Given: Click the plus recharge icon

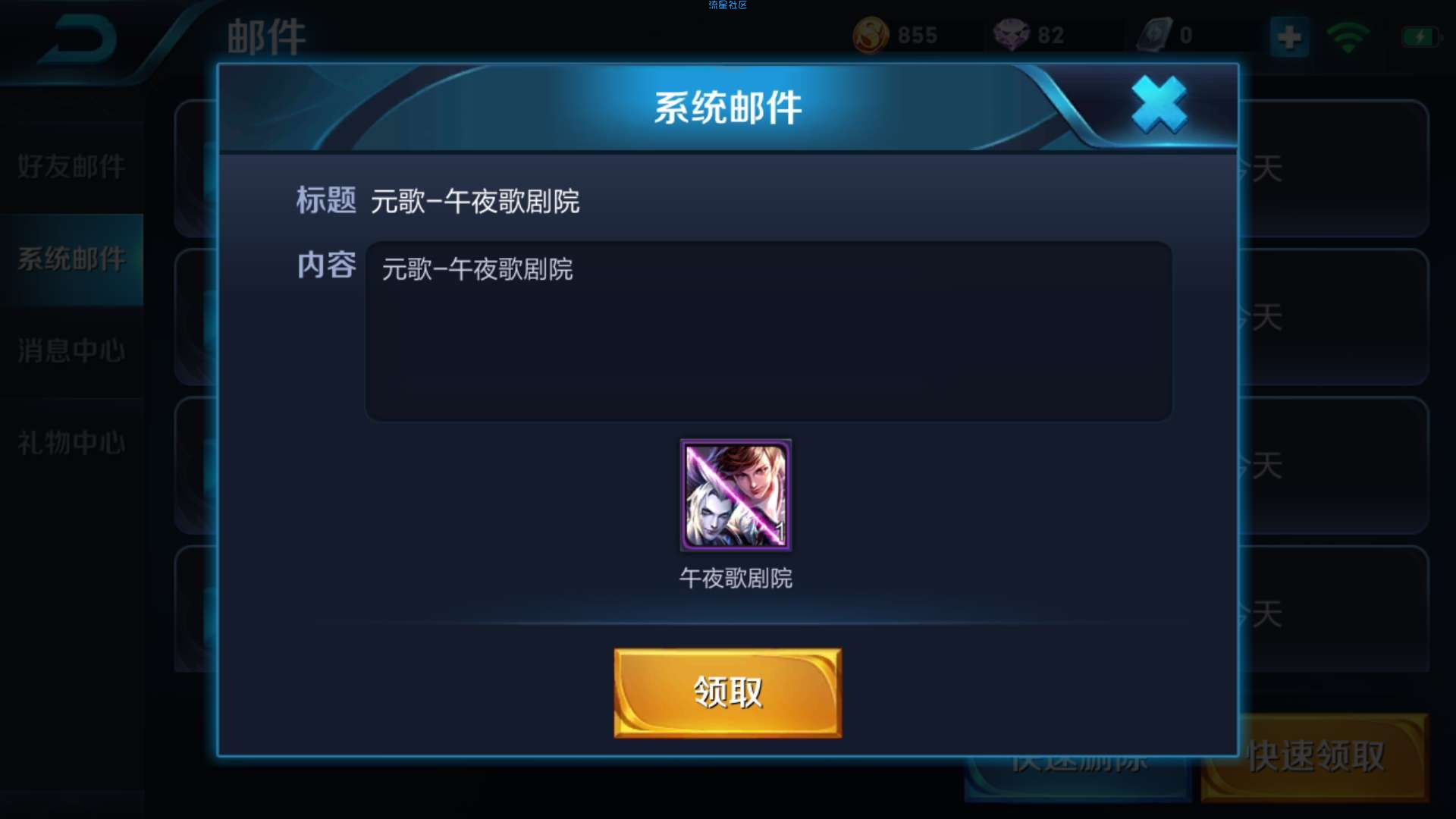Looking at the screenshot, I should [x=1289, y=36].
